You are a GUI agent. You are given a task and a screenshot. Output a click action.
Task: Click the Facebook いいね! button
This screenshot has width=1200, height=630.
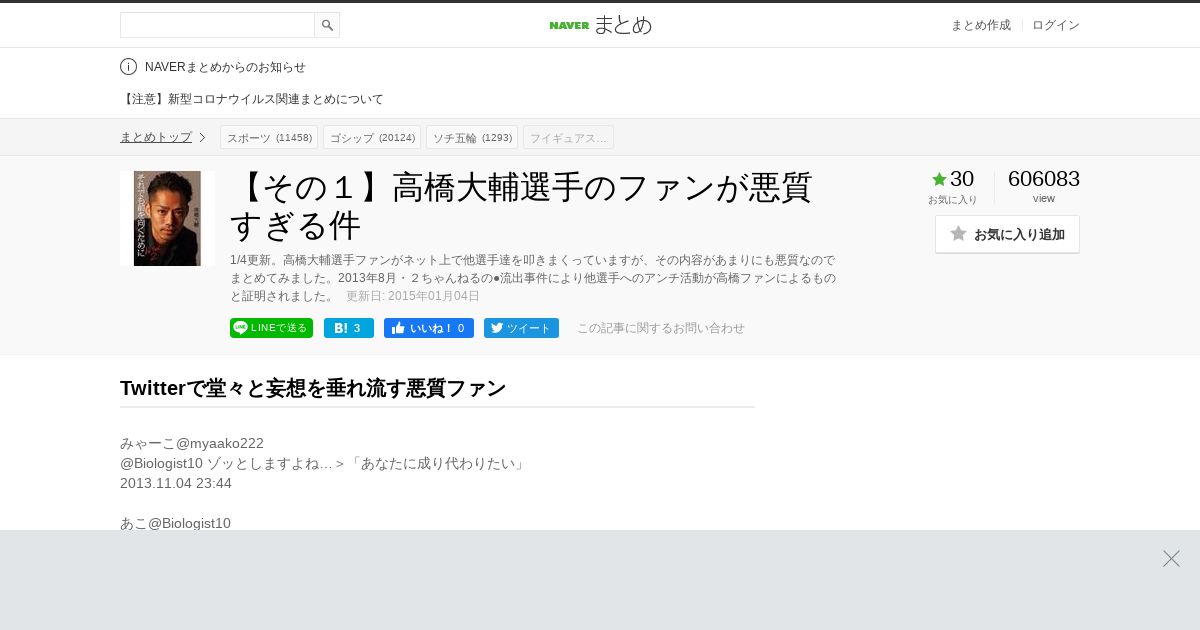click(429, 328)
